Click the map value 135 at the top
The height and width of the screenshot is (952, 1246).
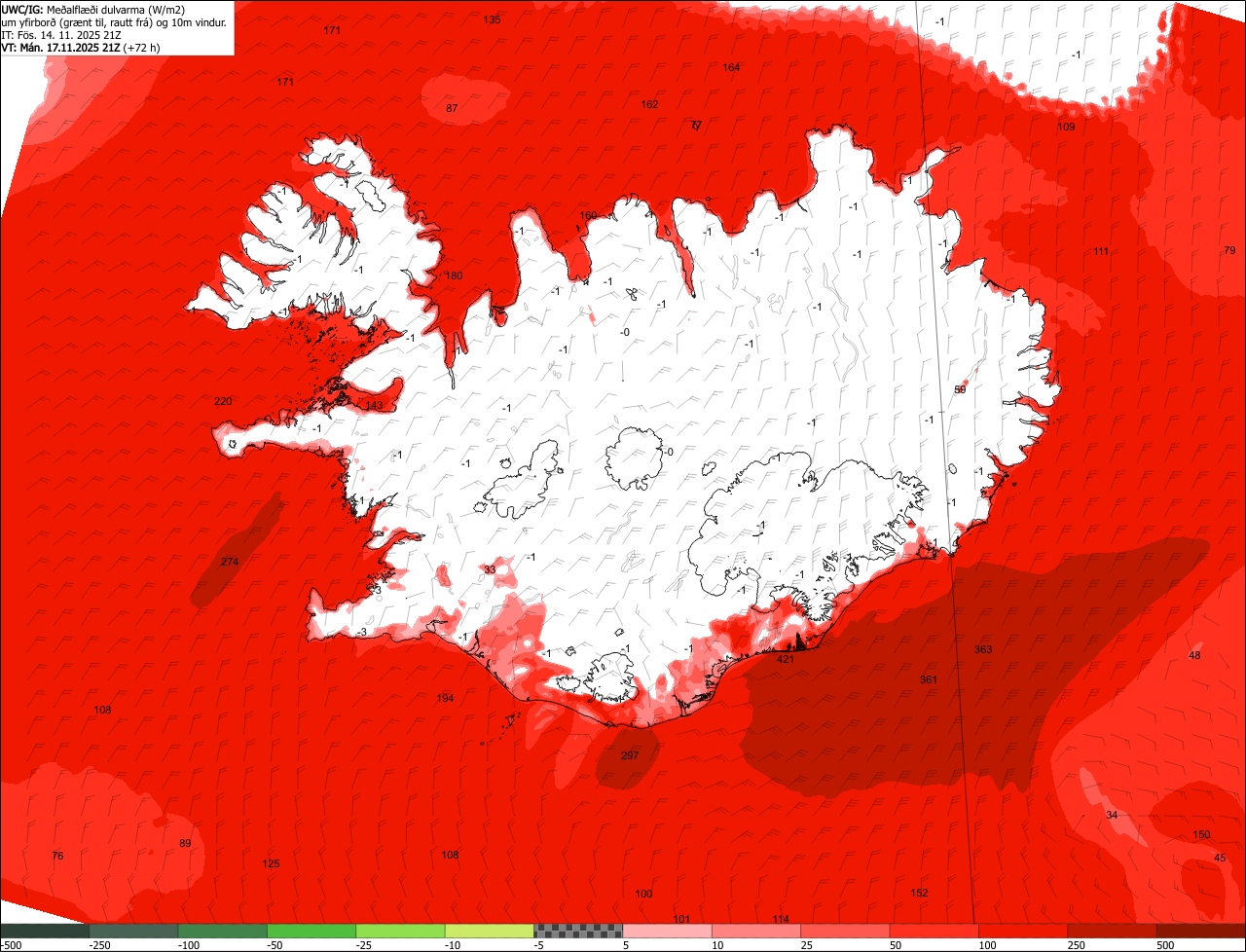tap(493, 19)
